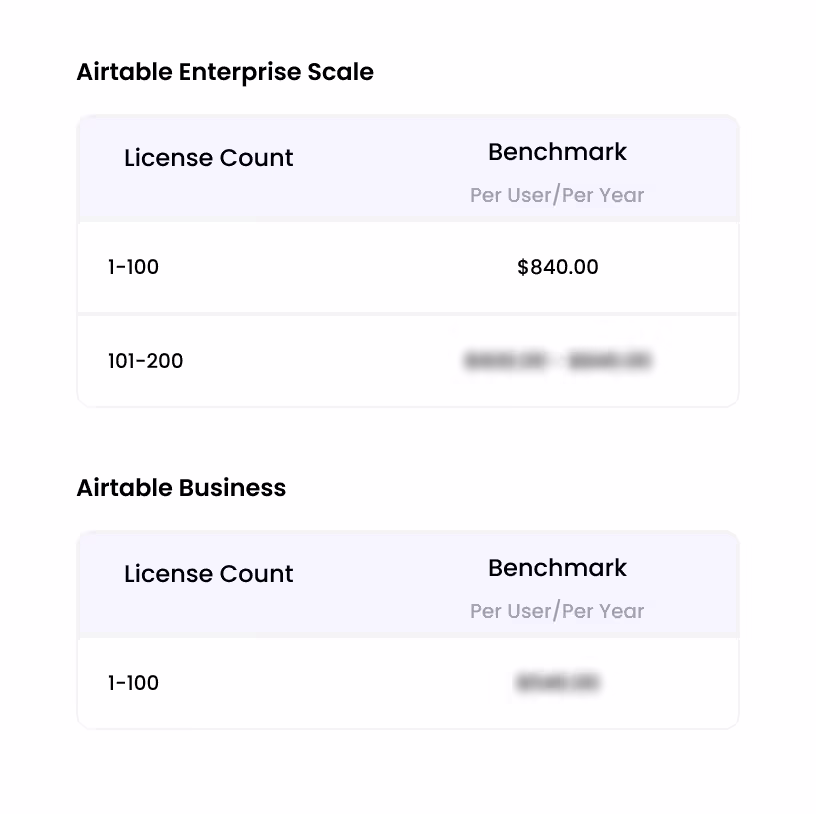Select the 1-100 row in Enterprise Scale table
816x814 pixels.
tap(408, 267)
